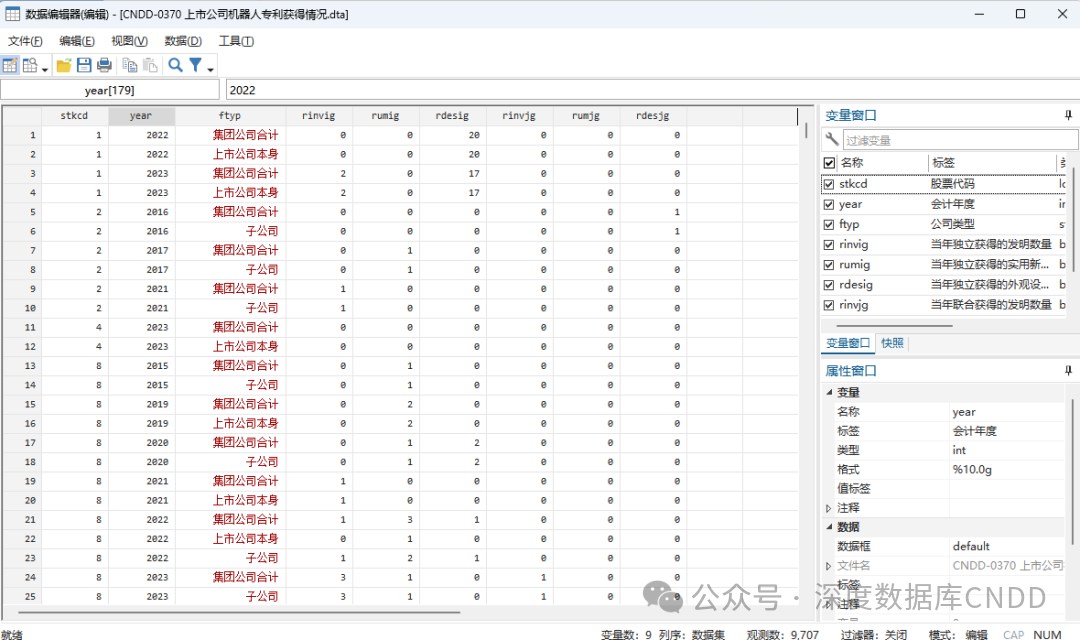Viewport: 1080px width, 640px height.
Task: Open the 视图(V) menu
Action: tap(129, 41)
